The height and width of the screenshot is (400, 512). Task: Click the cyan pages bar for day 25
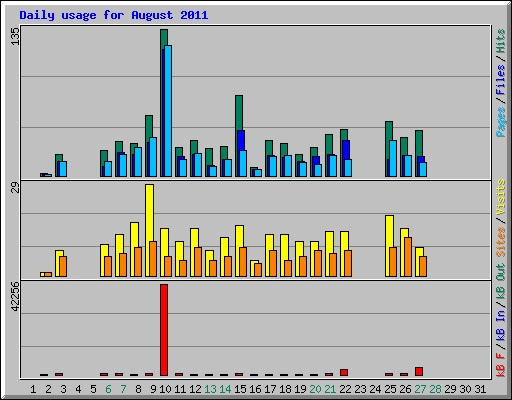pos(393,158)
